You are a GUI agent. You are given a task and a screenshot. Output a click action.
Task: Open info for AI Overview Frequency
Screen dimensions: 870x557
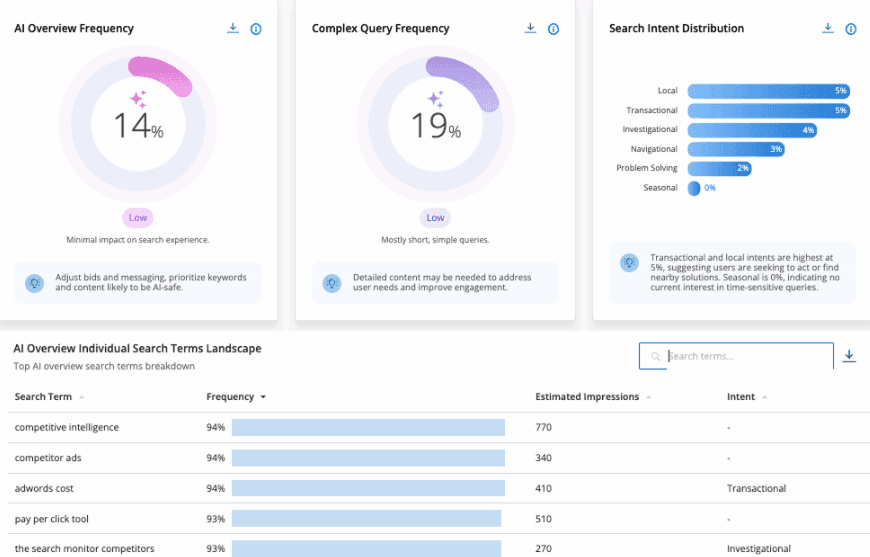tap(256, 29)
